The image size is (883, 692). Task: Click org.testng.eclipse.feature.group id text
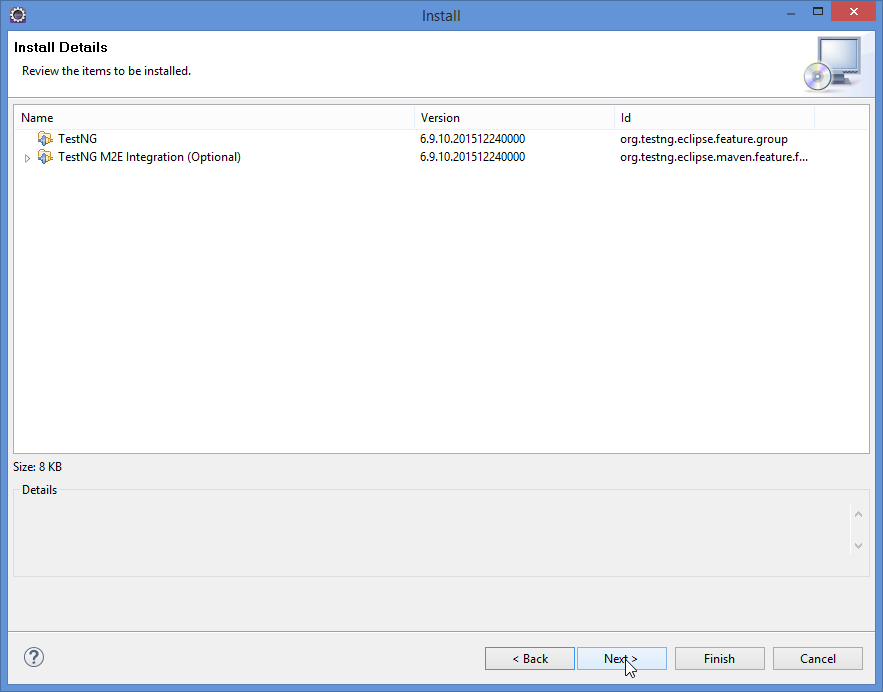(x=704, y=139)
